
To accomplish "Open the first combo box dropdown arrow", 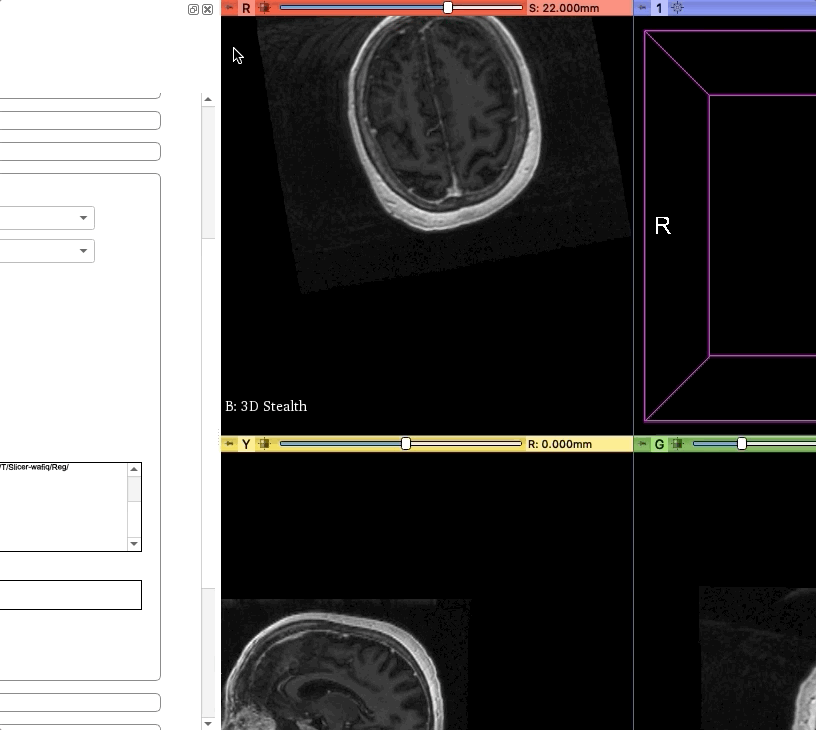I will [83, 217].
